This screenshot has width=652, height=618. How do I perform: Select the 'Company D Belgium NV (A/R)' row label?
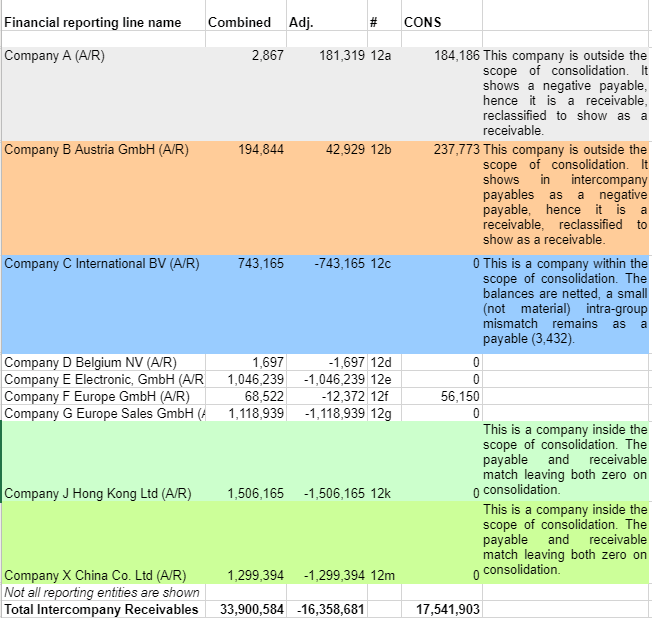(91, 361)
